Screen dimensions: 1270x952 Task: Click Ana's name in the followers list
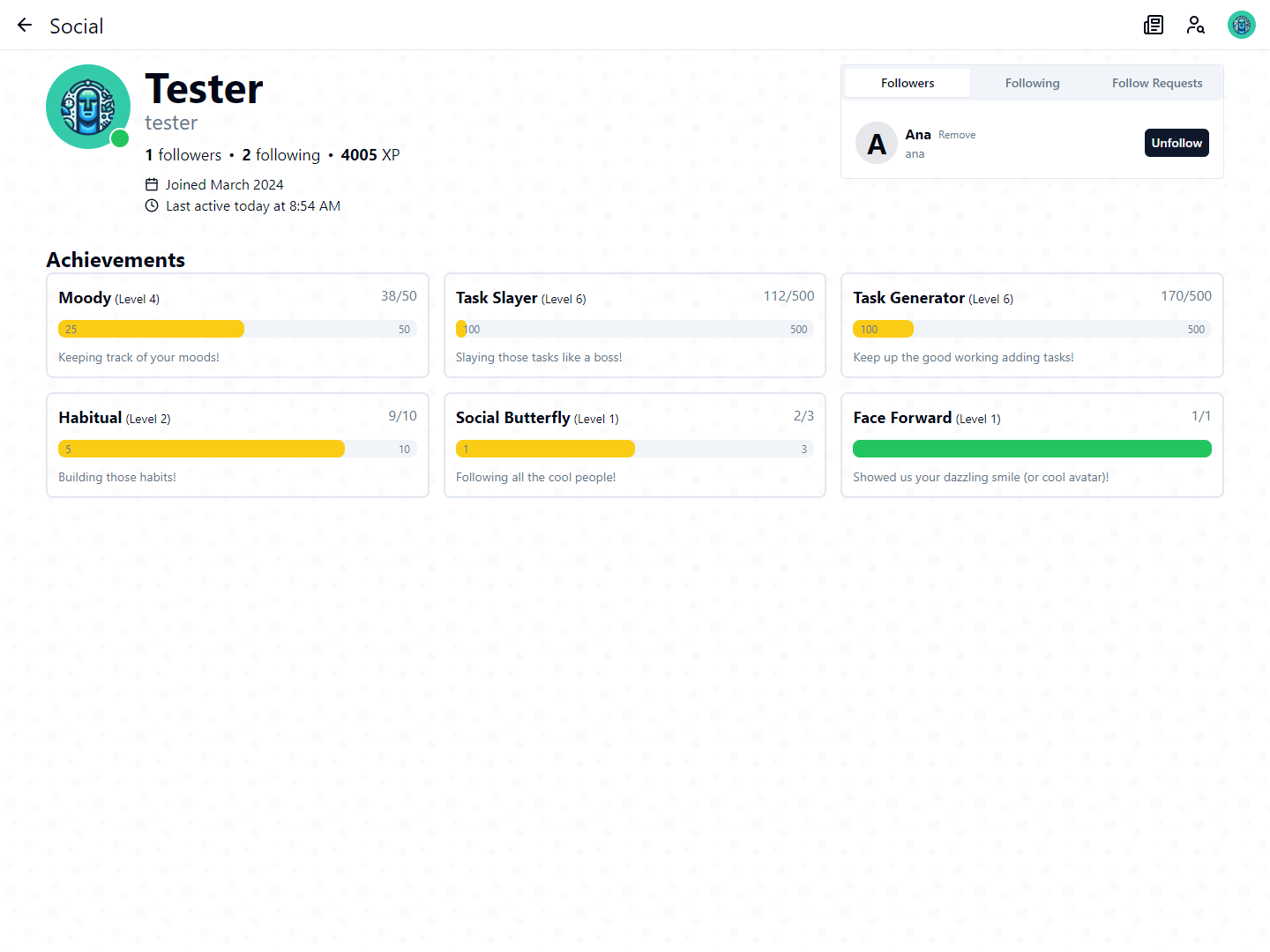[917, 135]
